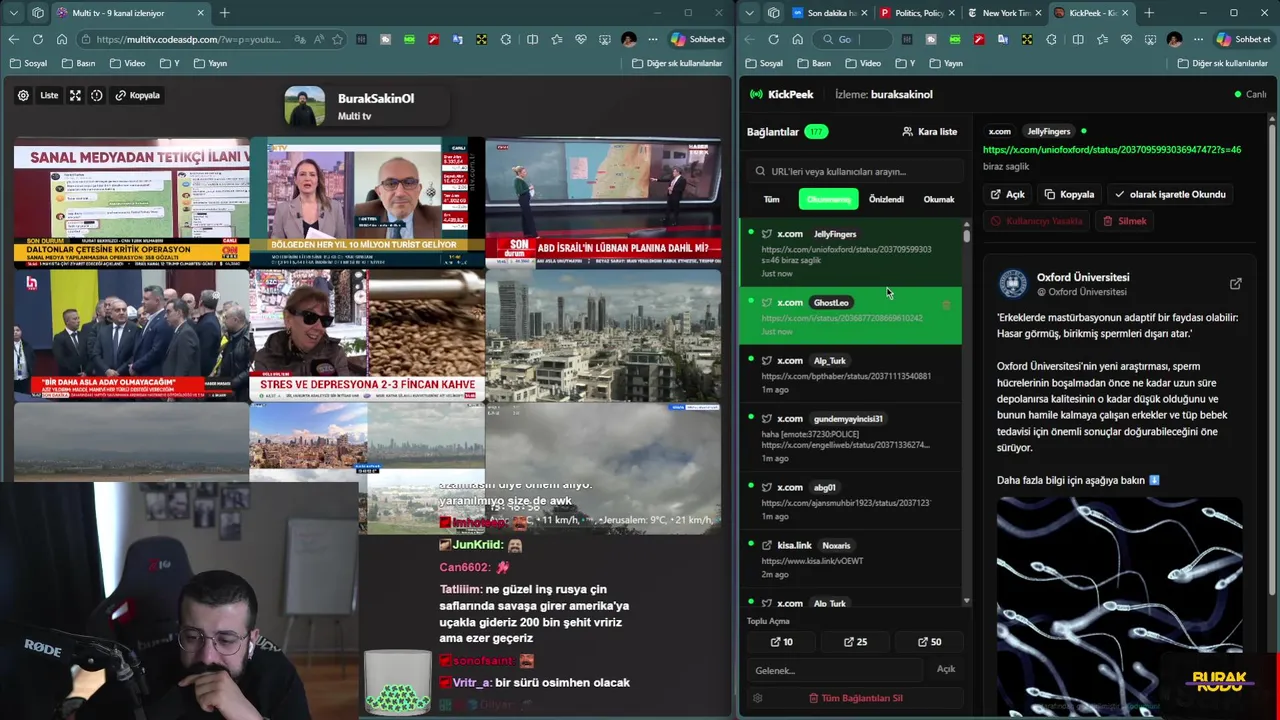The image size is (1280, 720).
Task: Refresh the KickPeek browser page
Action: click(773, 39)
